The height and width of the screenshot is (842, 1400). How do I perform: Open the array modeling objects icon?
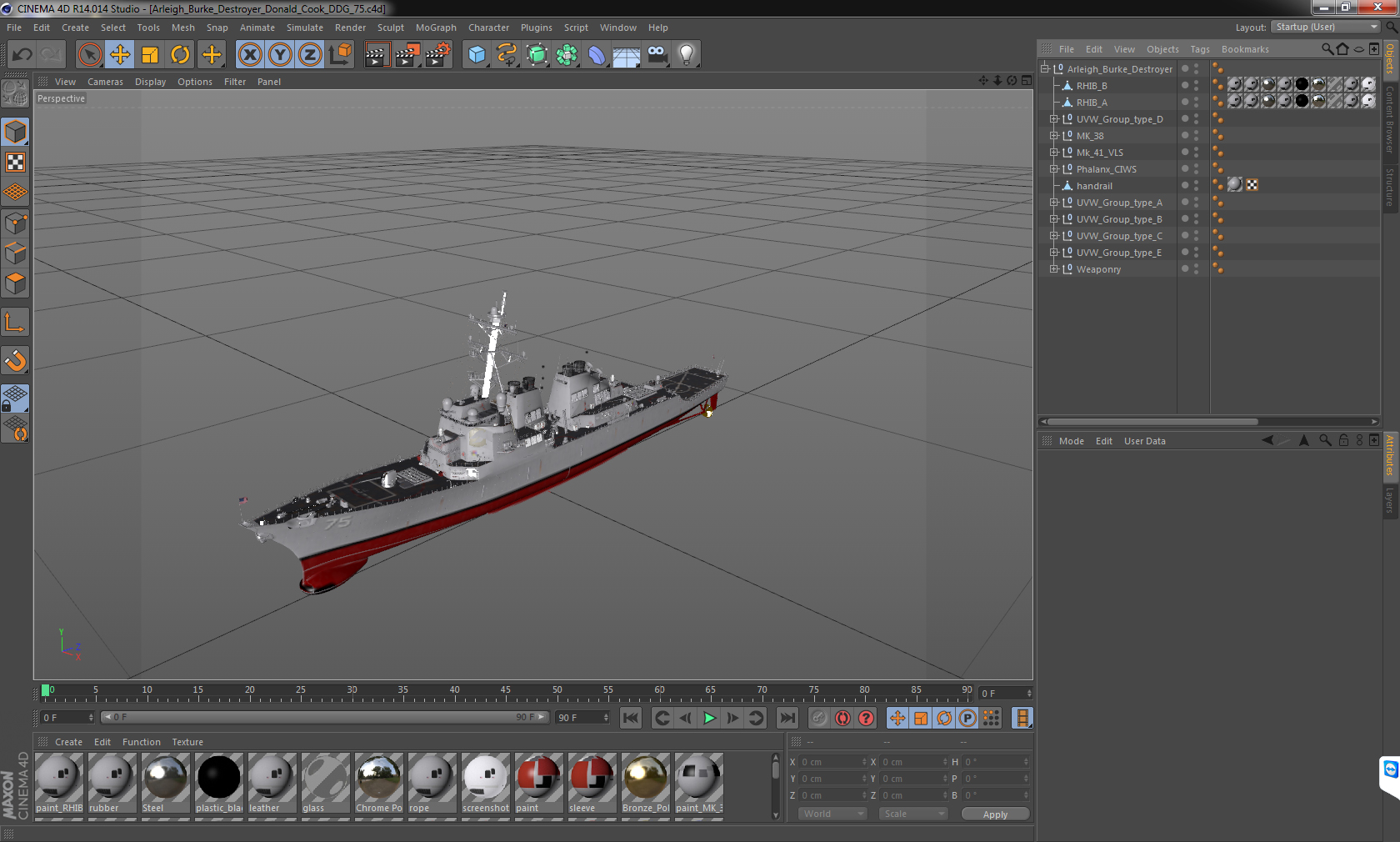(567, 55)
